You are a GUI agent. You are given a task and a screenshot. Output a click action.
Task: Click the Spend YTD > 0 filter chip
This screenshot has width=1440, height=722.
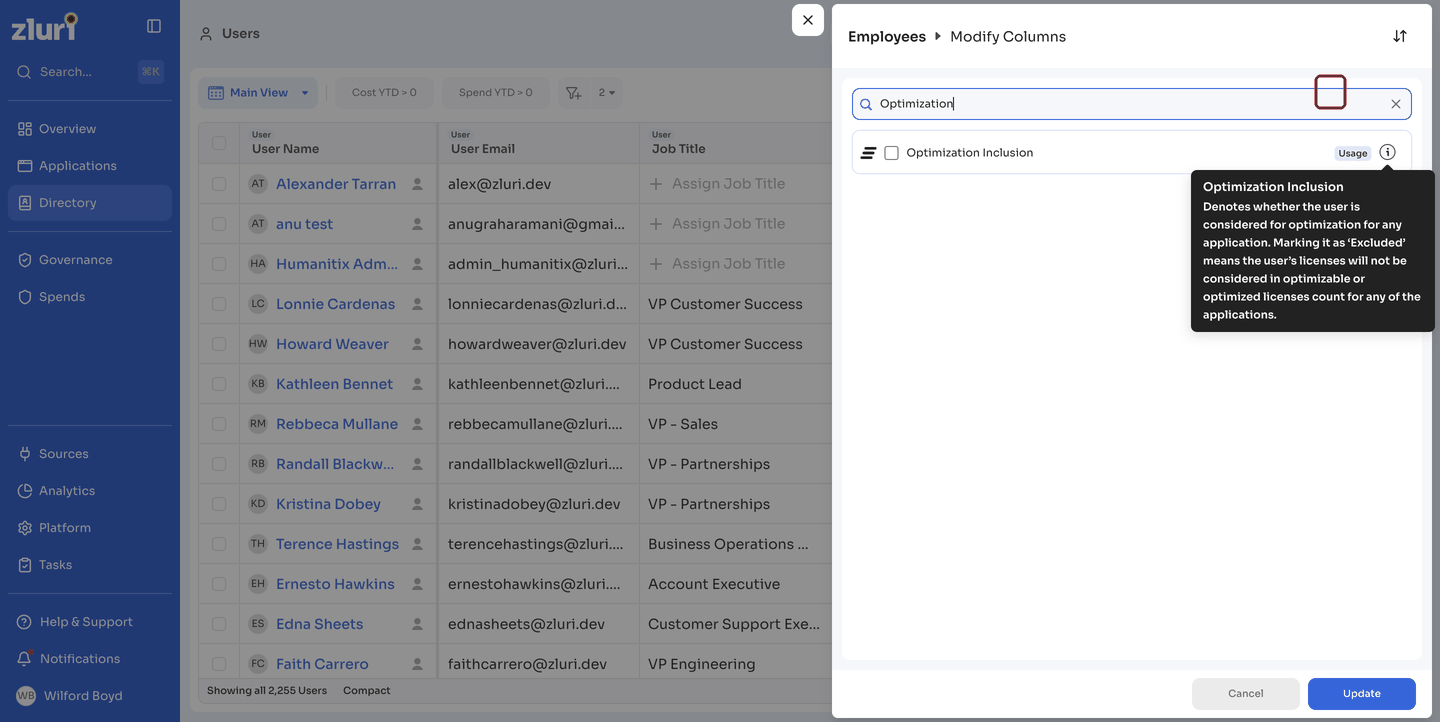point(495,93)
